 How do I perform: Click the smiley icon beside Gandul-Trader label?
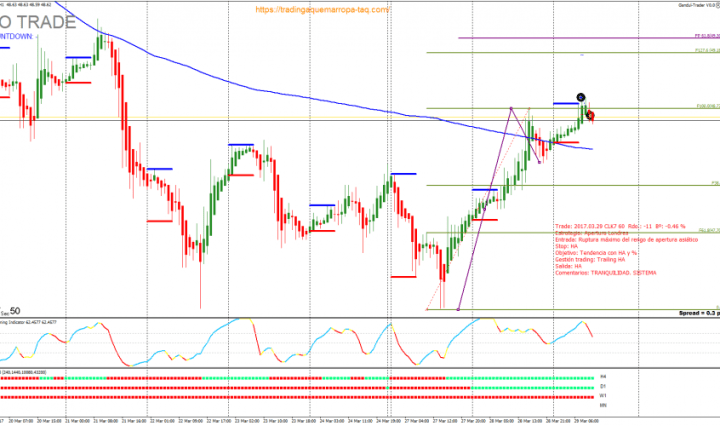pyautogui.click(x=714, y=4)
